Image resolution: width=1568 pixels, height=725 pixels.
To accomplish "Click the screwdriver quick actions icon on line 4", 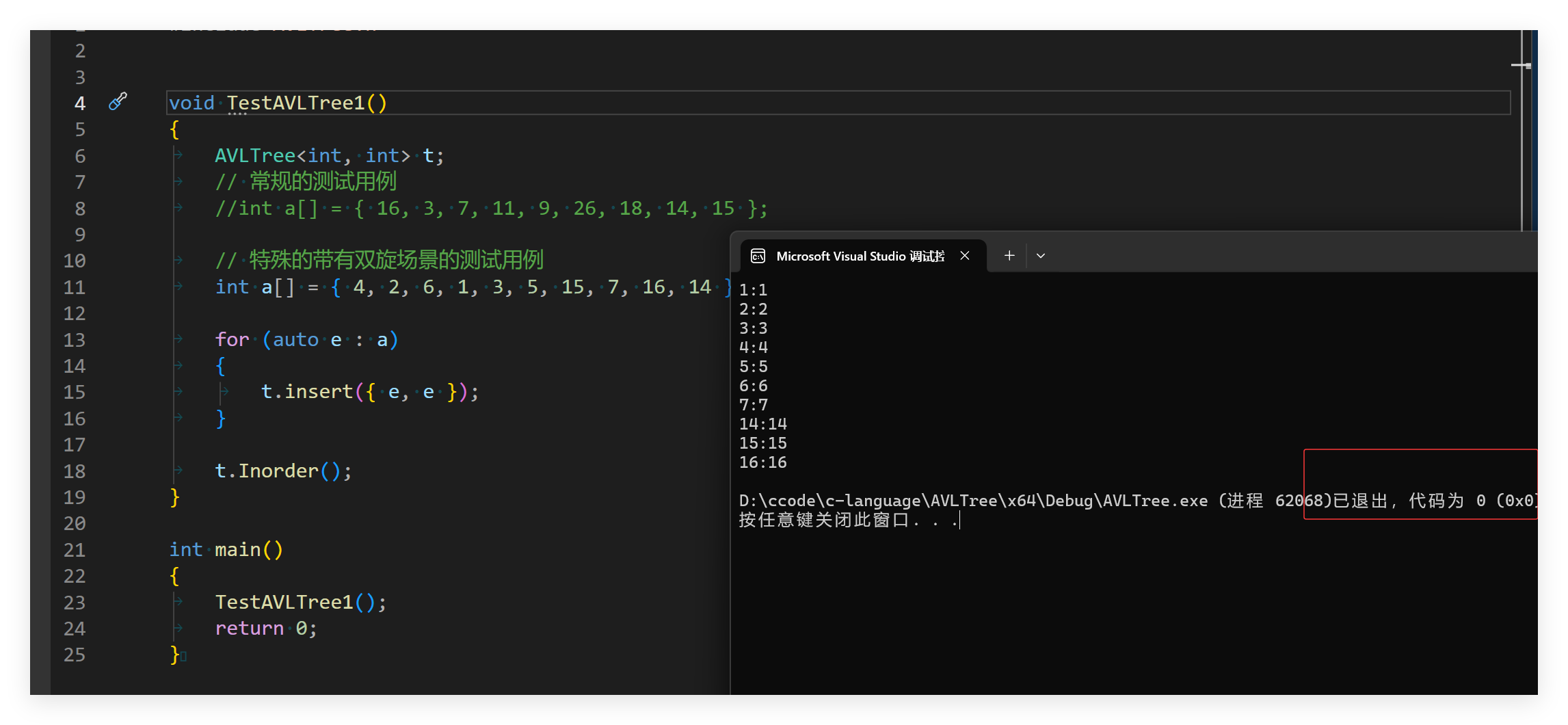I will (x=118, y=102).
